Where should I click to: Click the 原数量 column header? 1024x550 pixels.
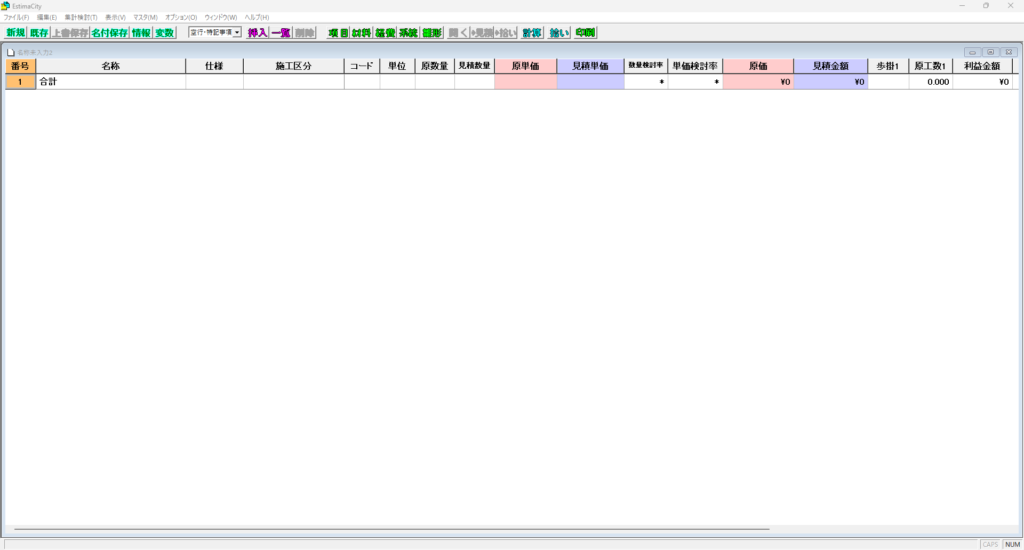click(435, 66)
